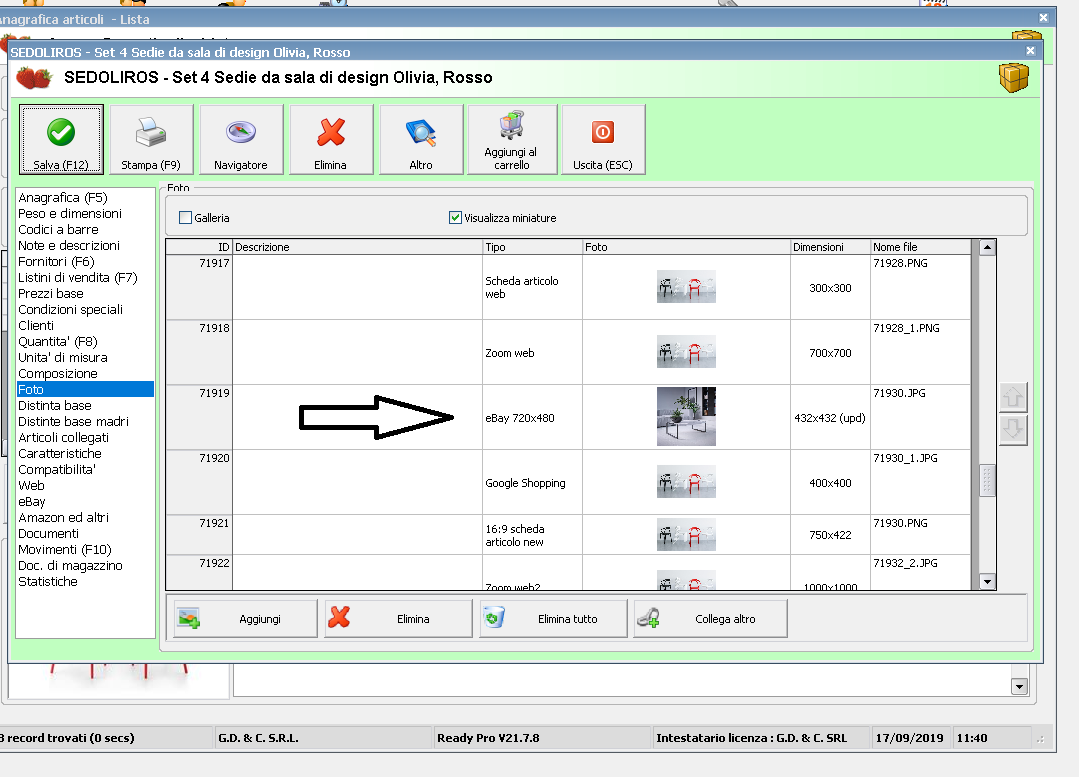Enable the Galleria checkbox

(185, 217)
